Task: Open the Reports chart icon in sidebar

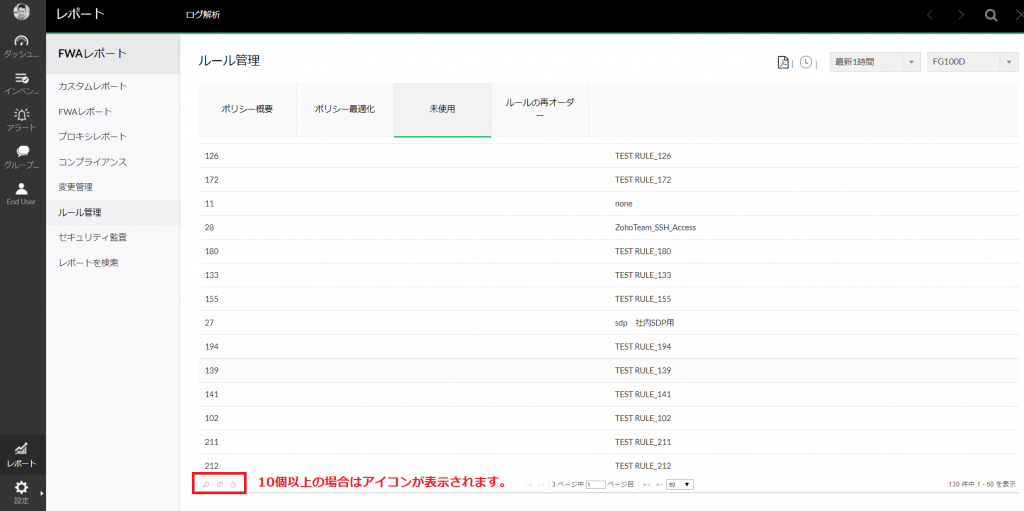Action: tap(22, 448)
